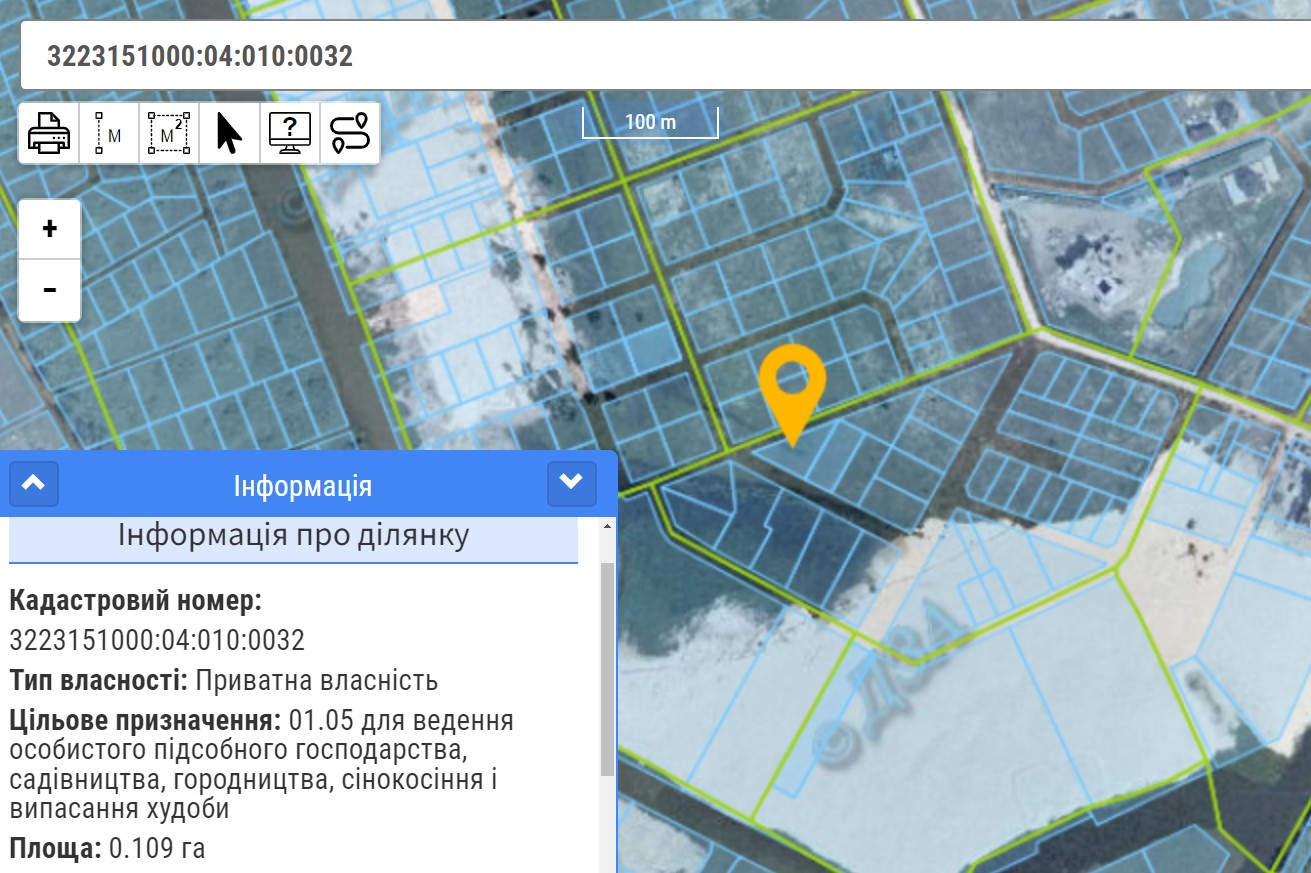
Task: Click the route path tool icon
Action: [x=349, y=132]
